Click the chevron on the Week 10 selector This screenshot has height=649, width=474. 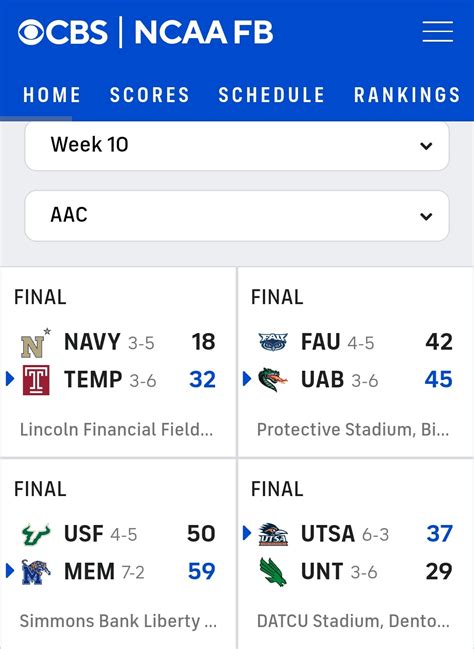tap(426, 146)
